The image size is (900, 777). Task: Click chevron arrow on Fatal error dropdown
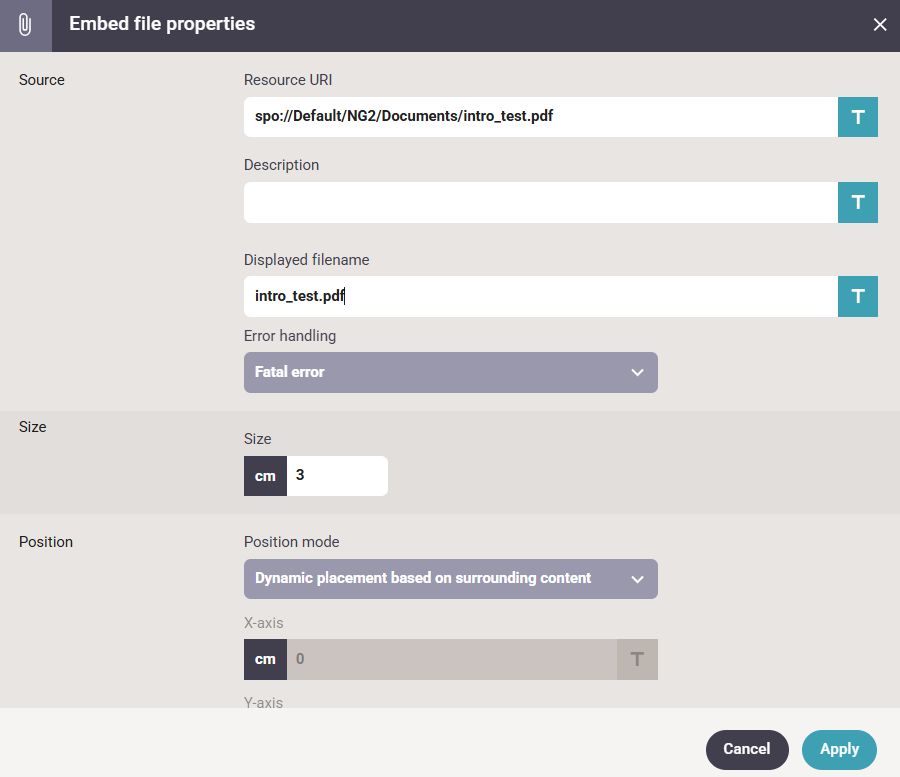(x=637, y=372)
